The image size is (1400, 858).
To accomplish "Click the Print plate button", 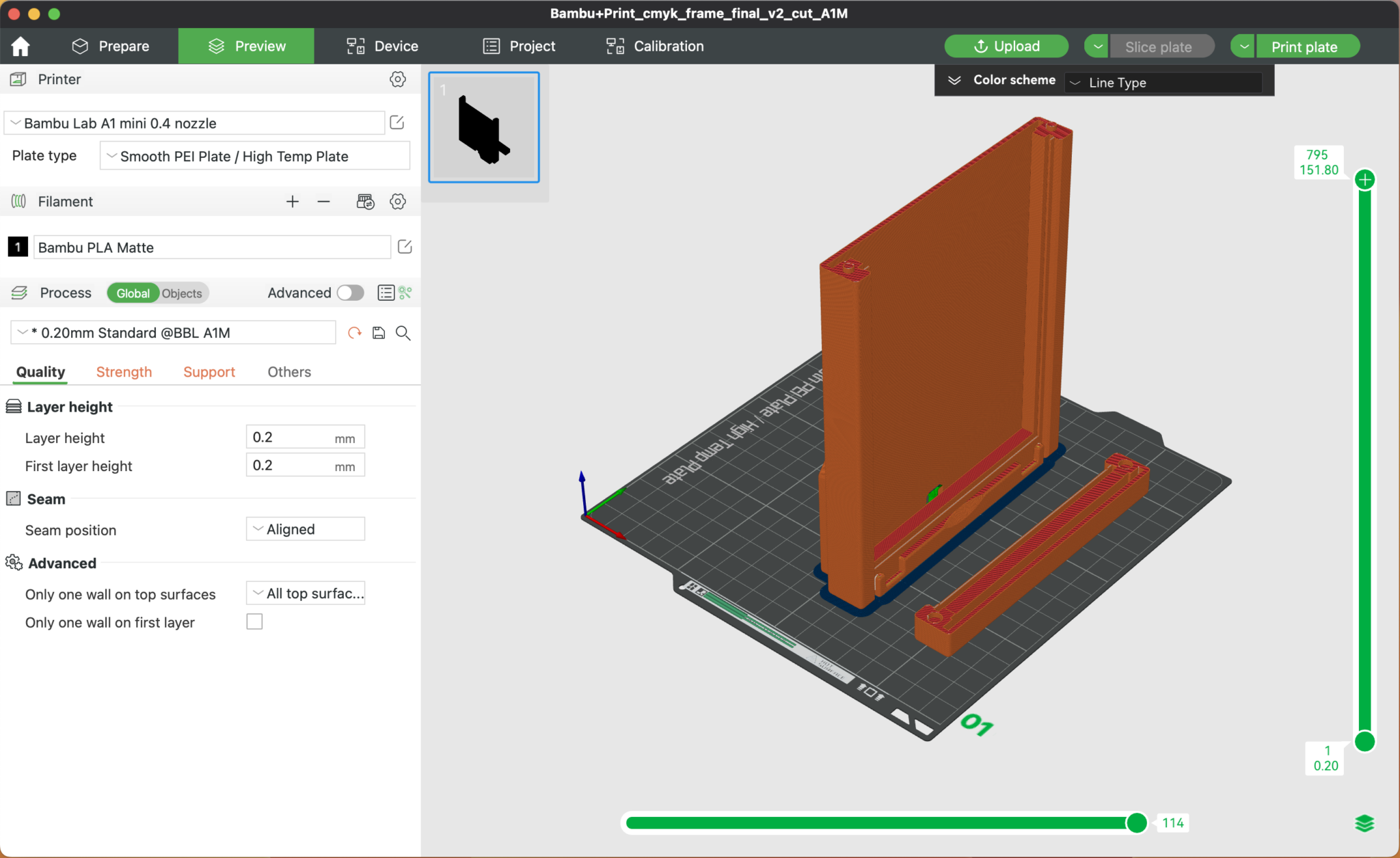I will point(1304,47).
